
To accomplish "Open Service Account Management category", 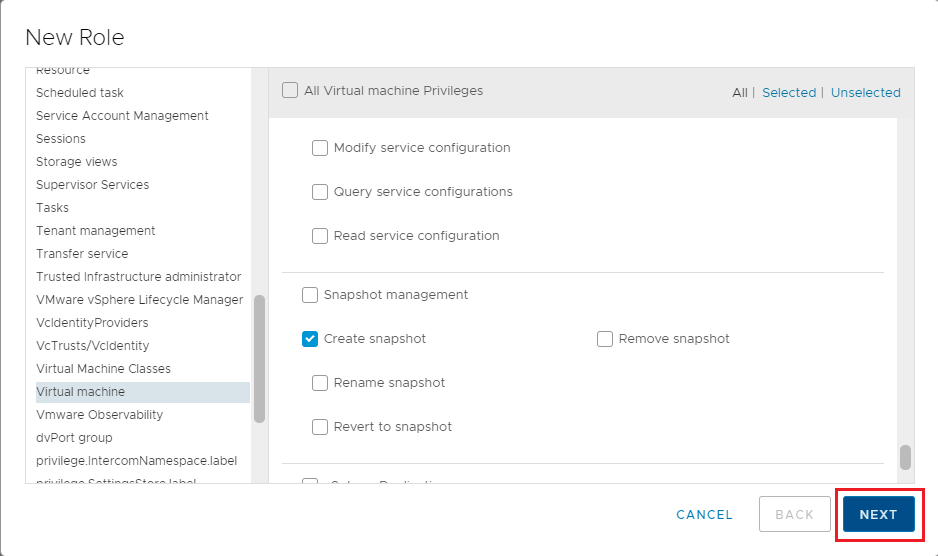I will (122, 116).
